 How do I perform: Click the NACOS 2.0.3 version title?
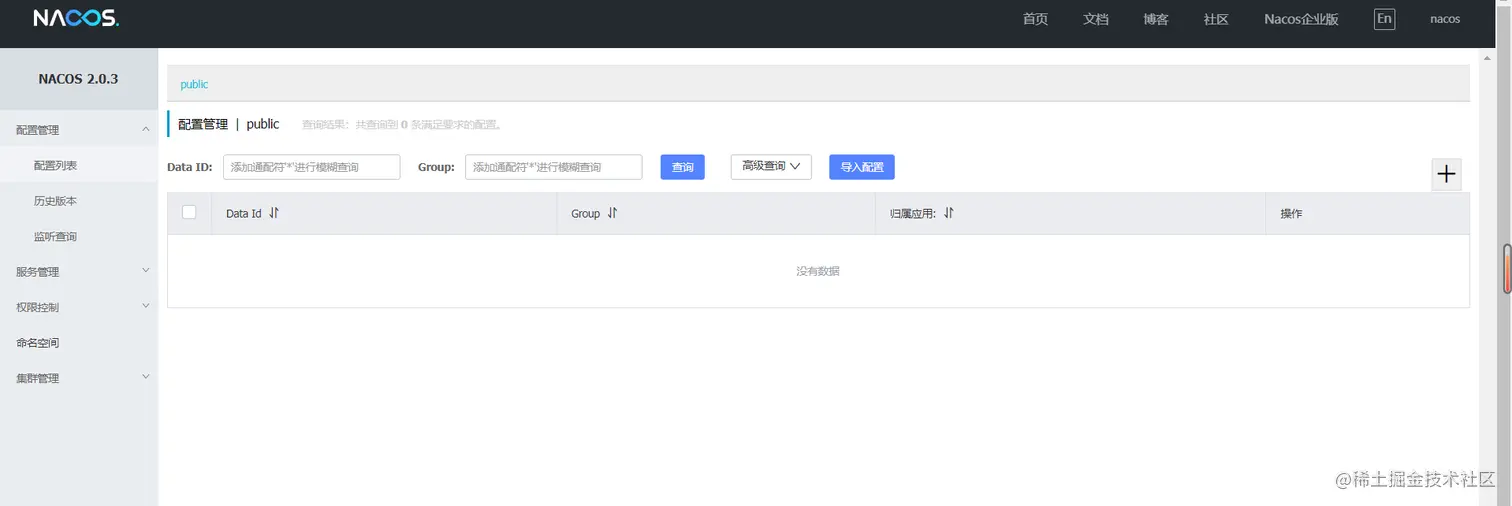point(79,79)
